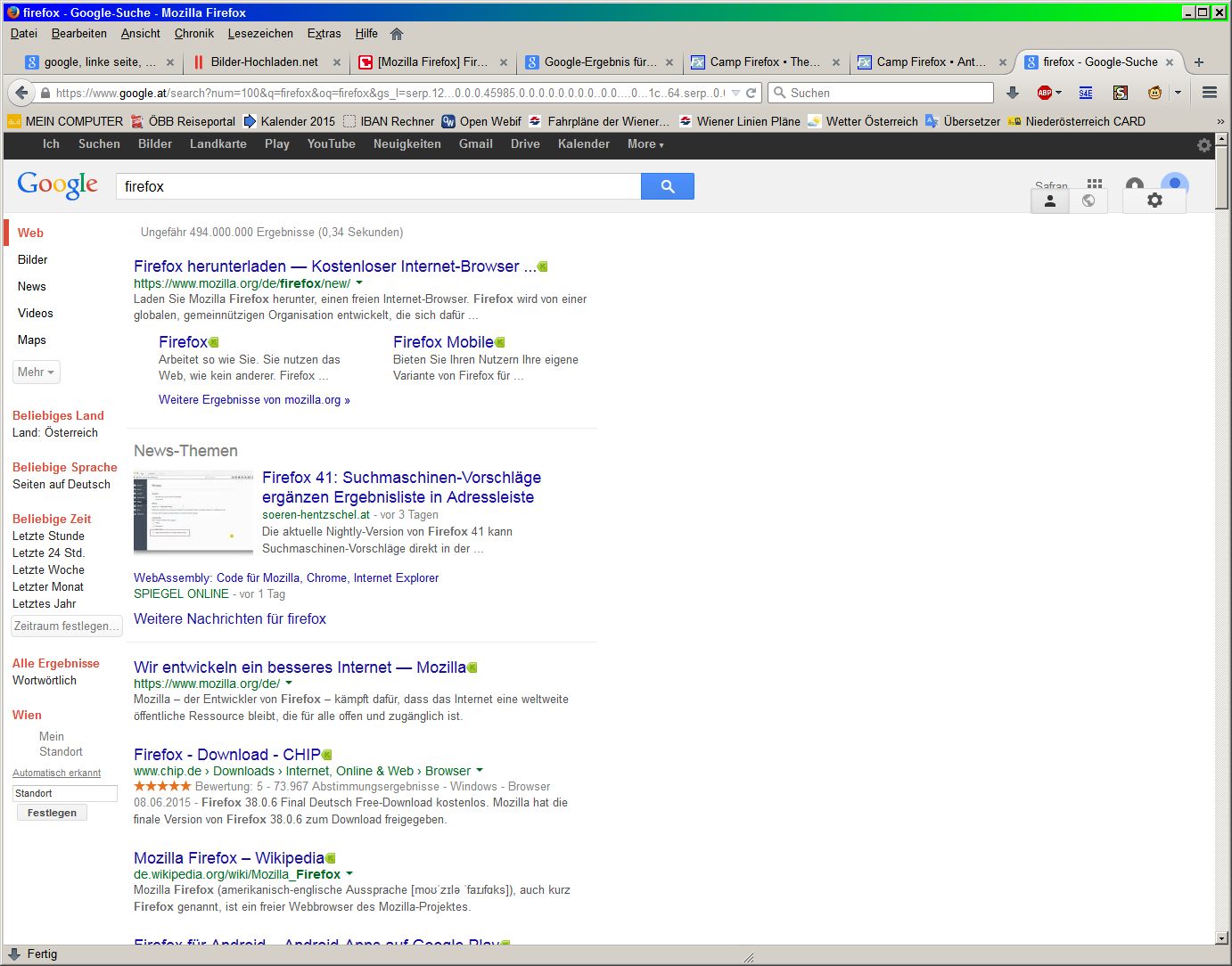Click YouTube in the Google bar
The image size is (1232, 966).
click(x=332, y=144)
